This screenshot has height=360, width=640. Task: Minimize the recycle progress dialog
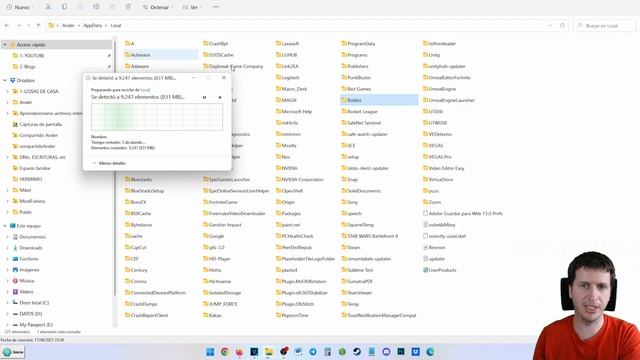click(194, 78)
